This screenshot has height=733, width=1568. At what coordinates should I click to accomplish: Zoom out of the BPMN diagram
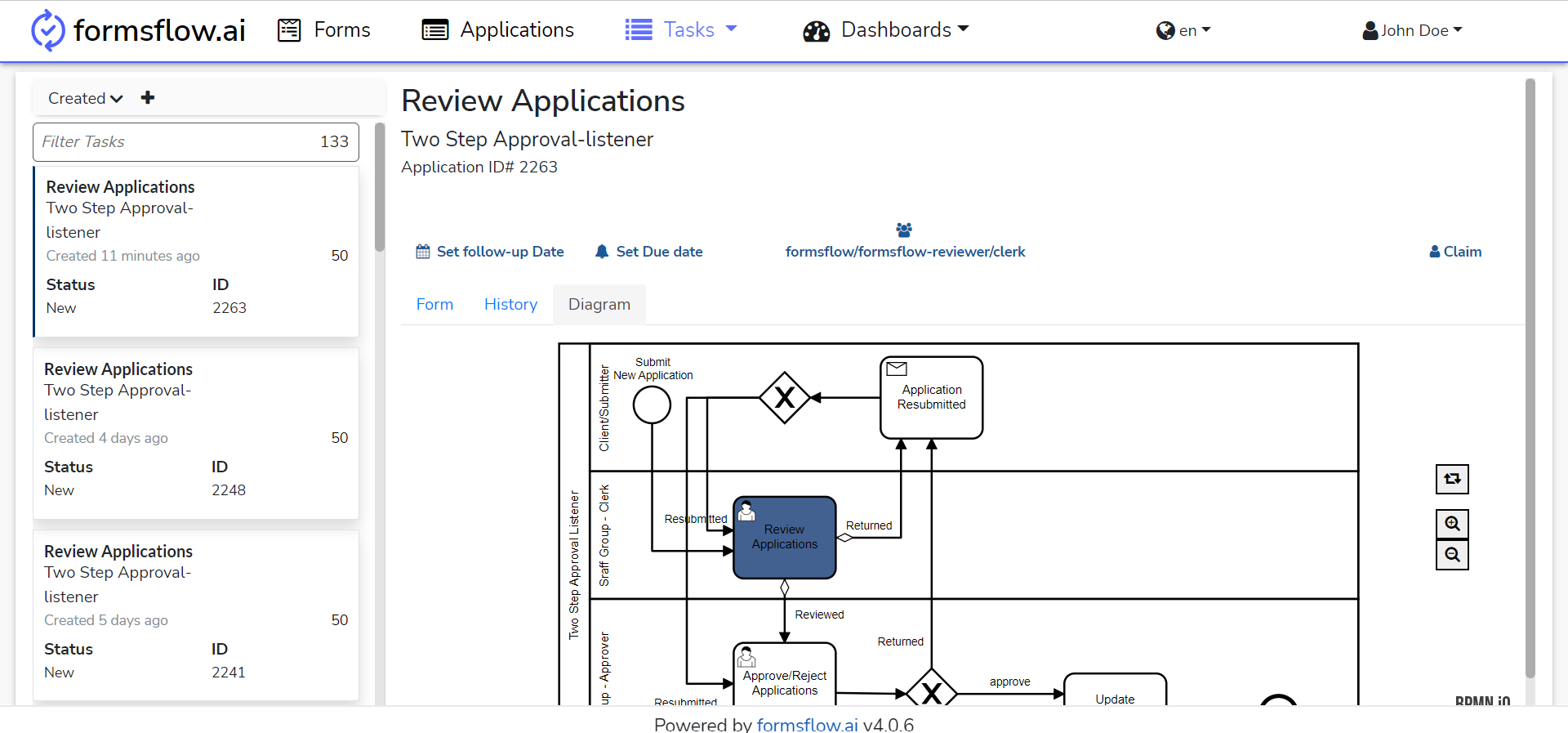coord(1452,555)
